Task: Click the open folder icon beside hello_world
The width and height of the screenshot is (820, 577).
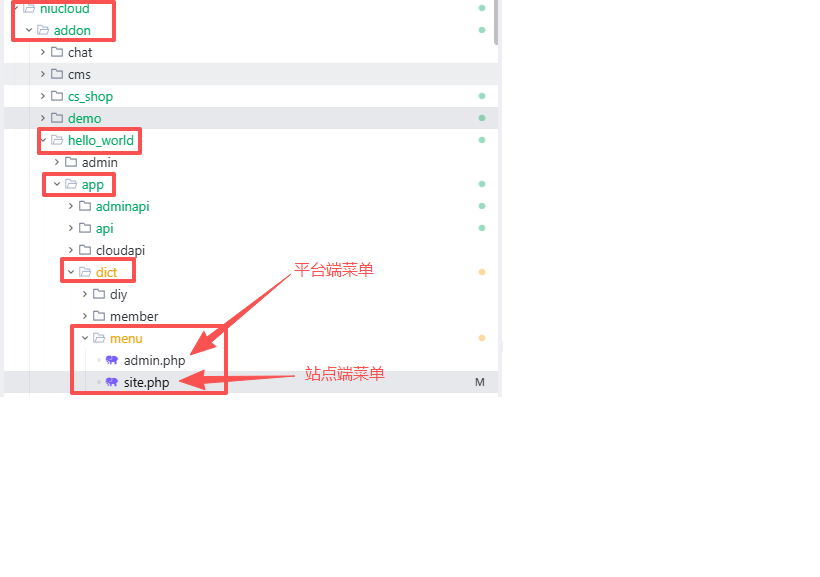Action: coord(57,140)
